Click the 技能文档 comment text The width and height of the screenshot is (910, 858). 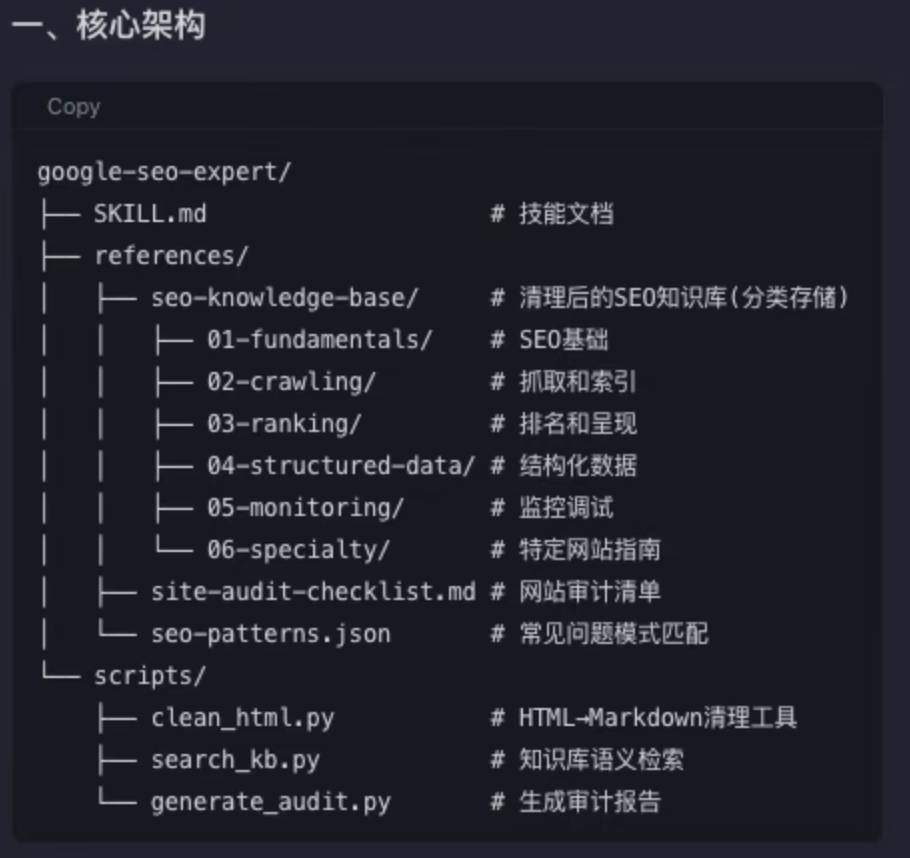tap(566, 214)
